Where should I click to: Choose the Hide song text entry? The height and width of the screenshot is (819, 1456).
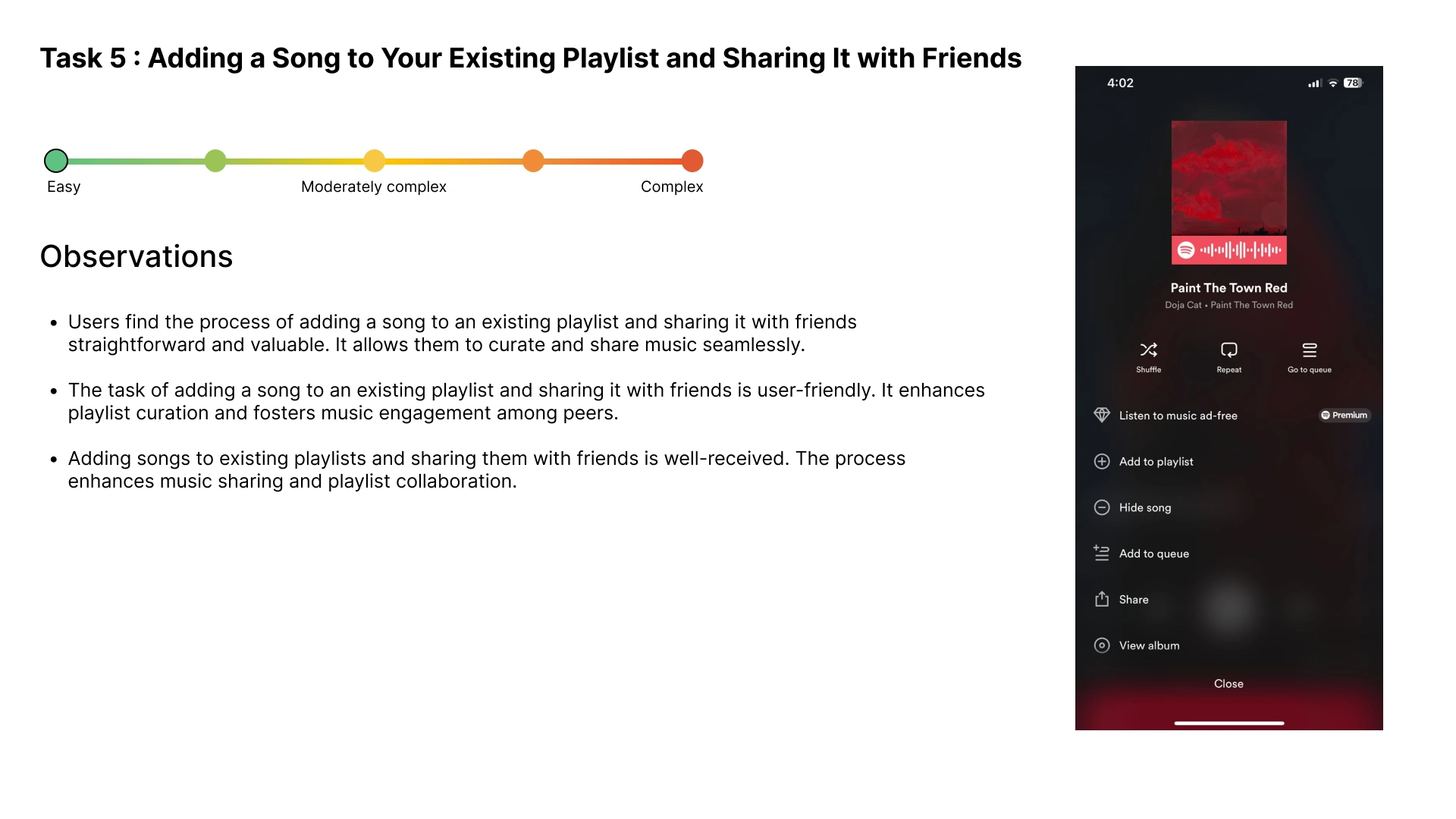coord(1144,508)
